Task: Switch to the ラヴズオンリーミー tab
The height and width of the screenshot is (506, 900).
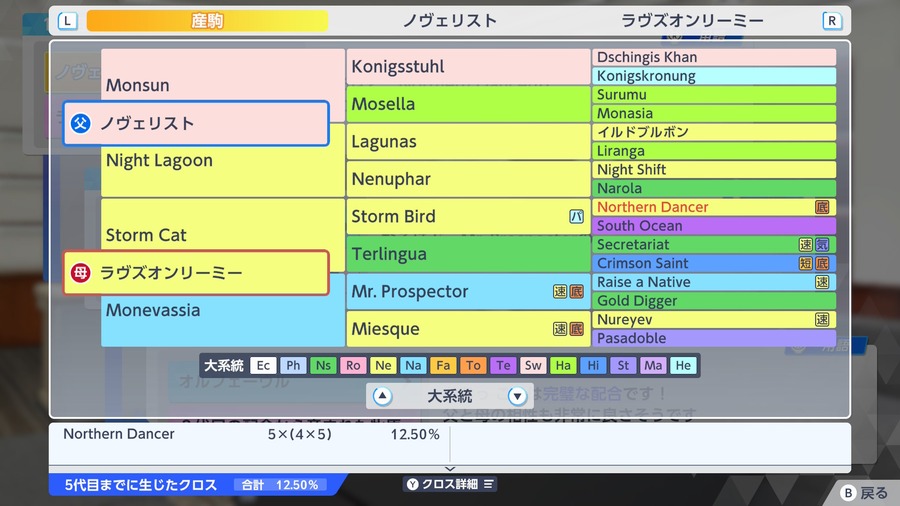Action: tap(692, 21)
